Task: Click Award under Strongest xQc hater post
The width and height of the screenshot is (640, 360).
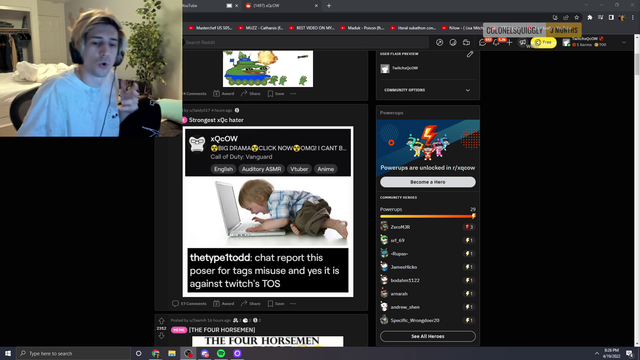Action: coord(224,304)
